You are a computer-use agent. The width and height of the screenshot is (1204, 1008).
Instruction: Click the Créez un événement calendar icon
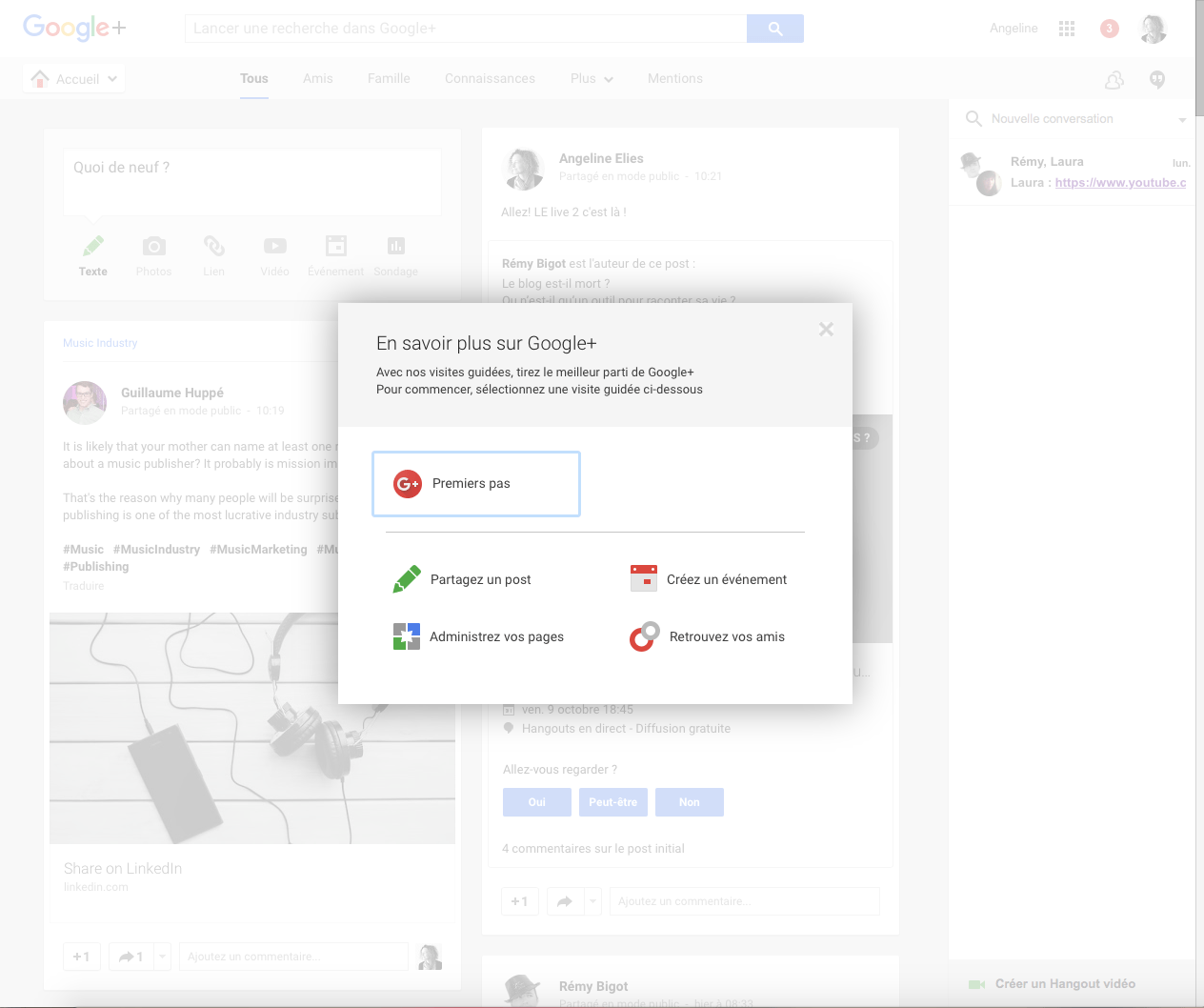pos(644,578)
